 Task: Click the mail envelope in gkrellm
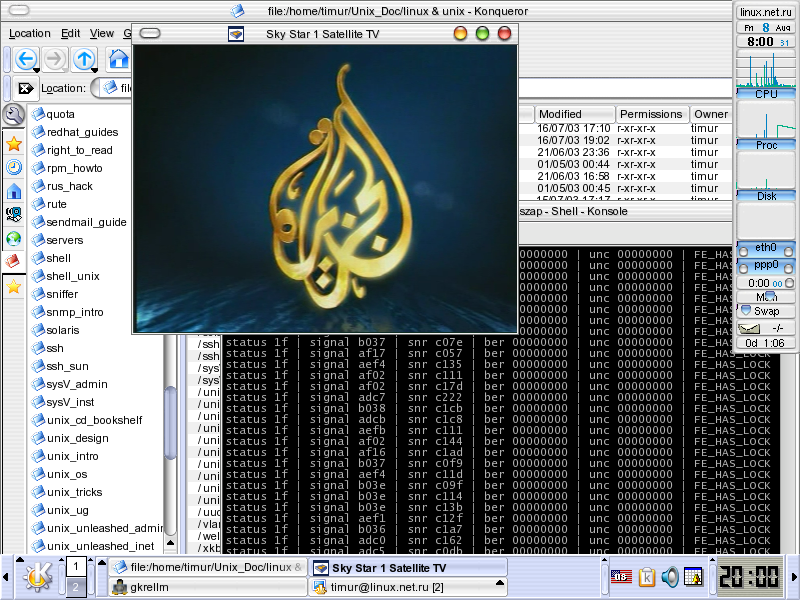[748, 329]
